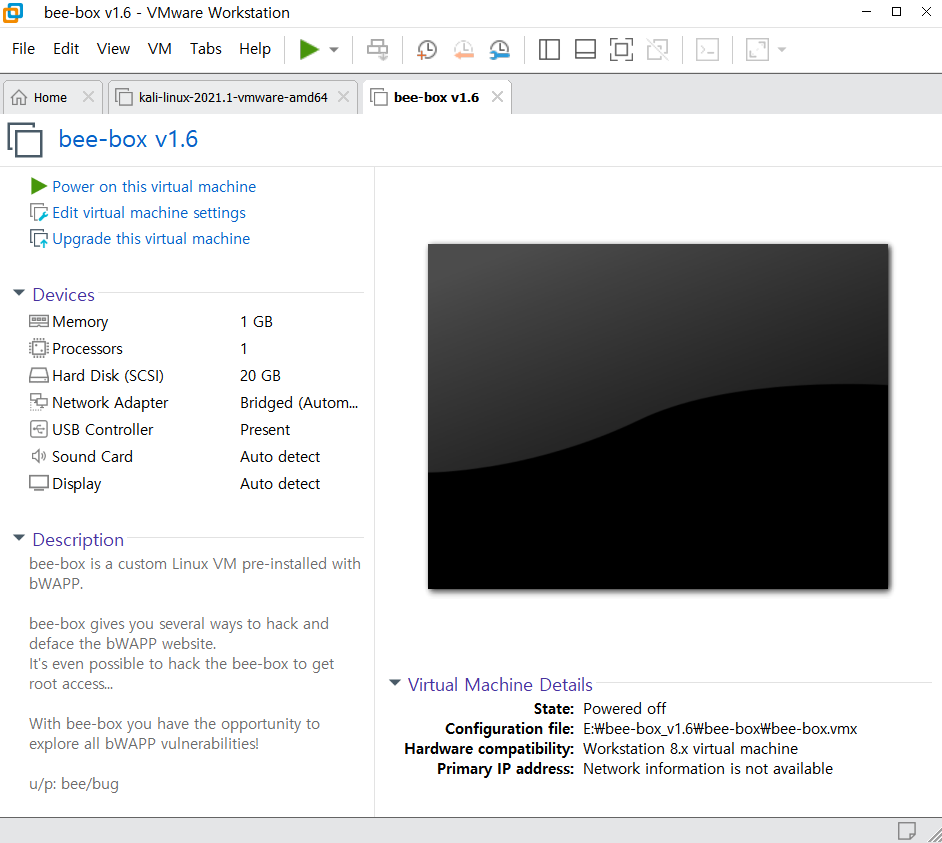The height and width of the screenshot is (843, 942).
Task: Select the Sound Card device
Action: pos(195,457)
